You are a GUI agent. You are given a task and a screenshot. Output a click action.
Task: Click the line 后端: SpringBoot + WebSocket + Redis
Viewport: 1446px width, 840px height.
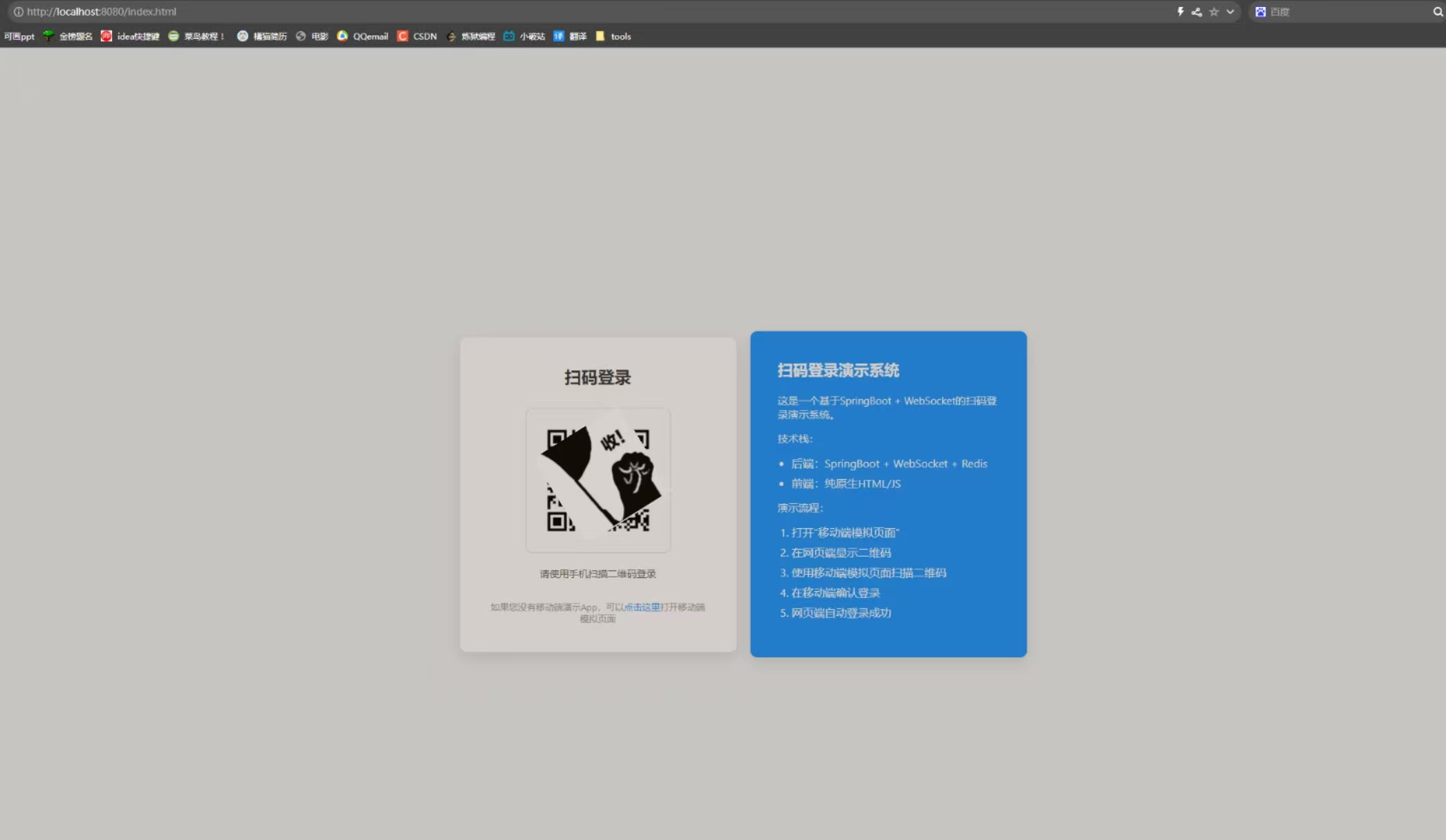click(889, 464)
